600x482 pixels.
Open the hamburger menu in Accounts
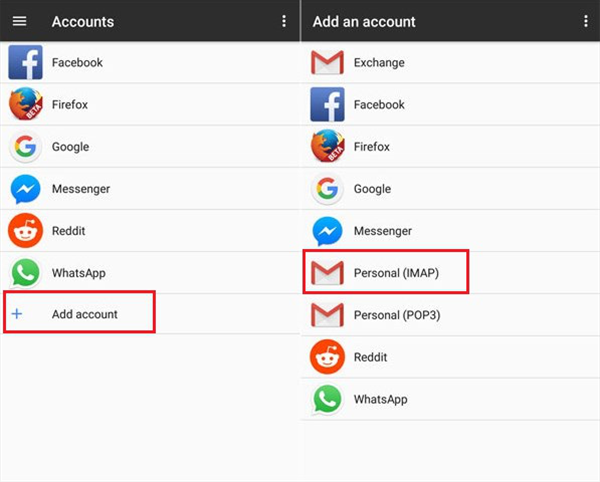[19, 21]
